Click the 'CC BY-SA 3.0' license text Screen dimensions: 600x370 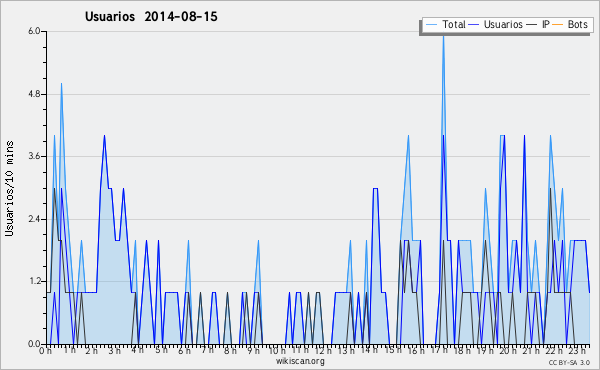(569, 362)
